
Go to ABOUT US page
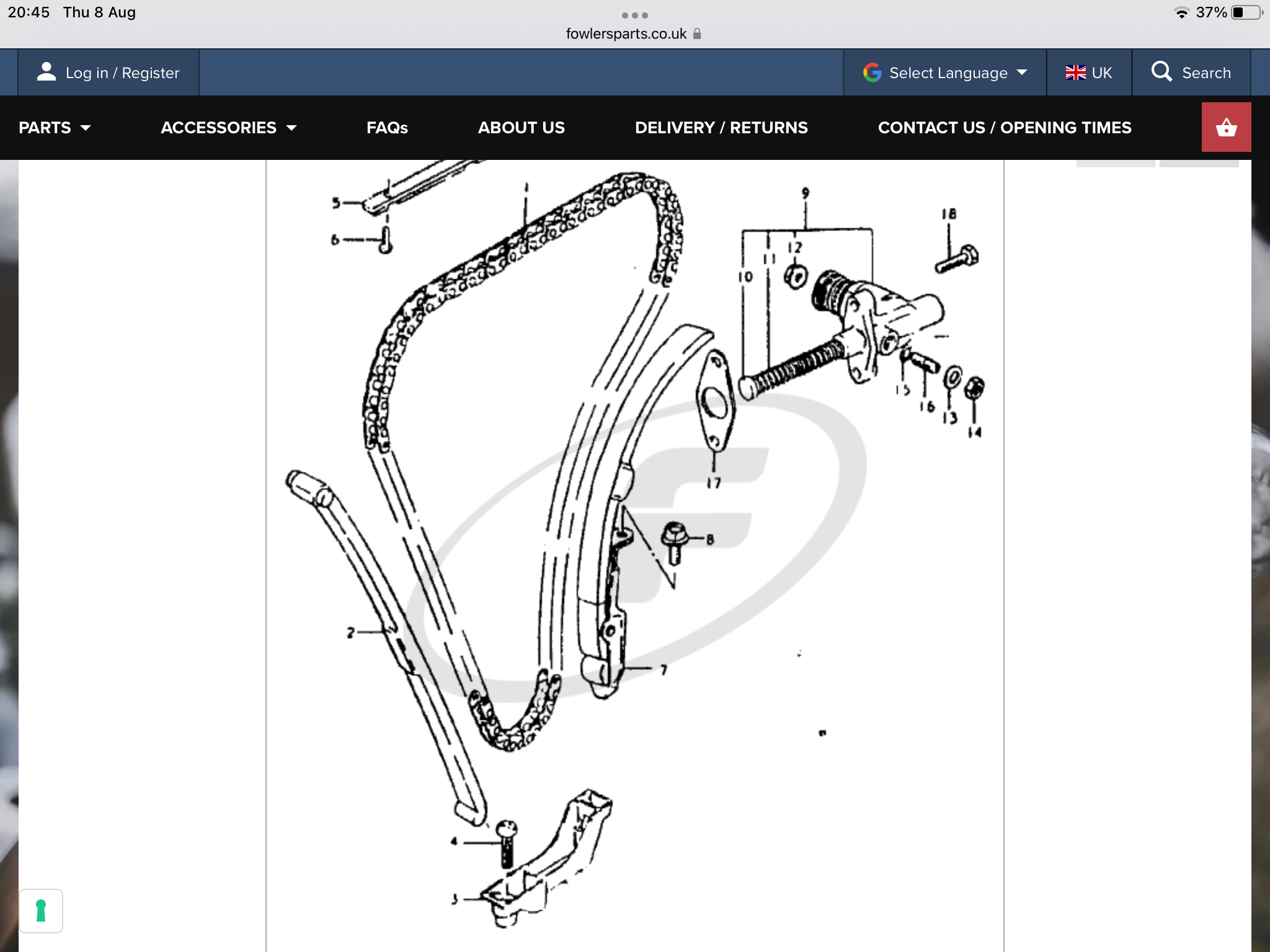click(521, 128)
